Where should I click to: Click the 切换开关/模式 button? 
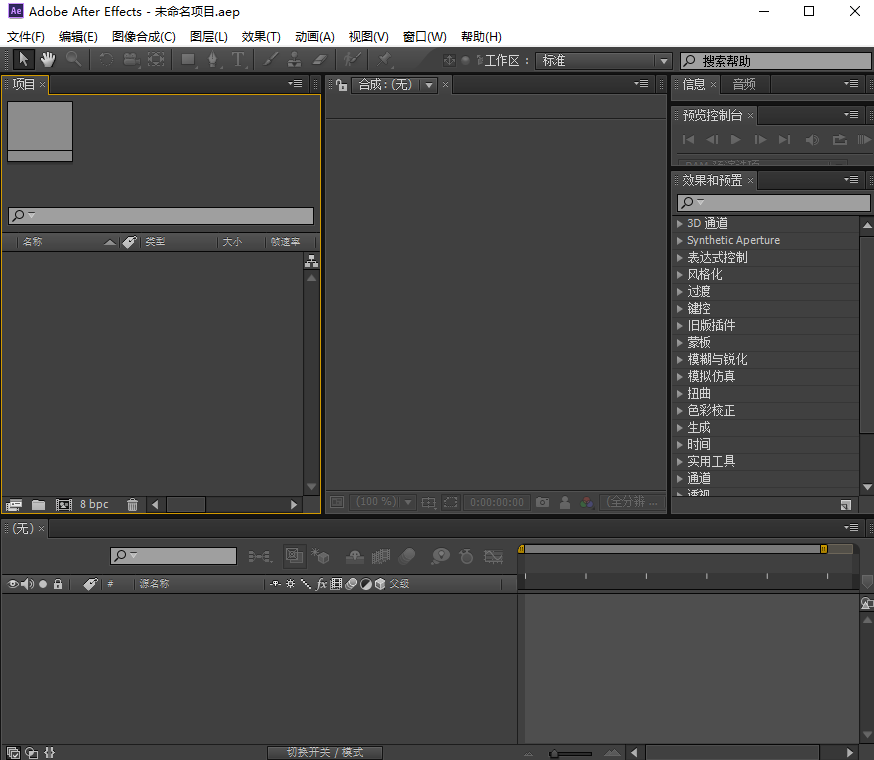pos(325,752)
